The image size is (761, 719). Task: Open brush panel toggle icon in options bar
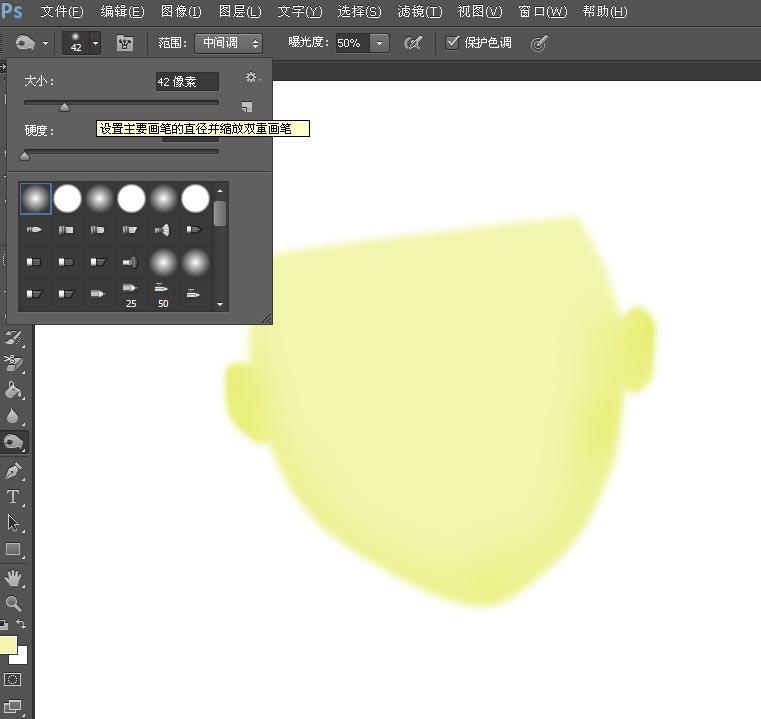pyautogui.click(x=125, y=44)
